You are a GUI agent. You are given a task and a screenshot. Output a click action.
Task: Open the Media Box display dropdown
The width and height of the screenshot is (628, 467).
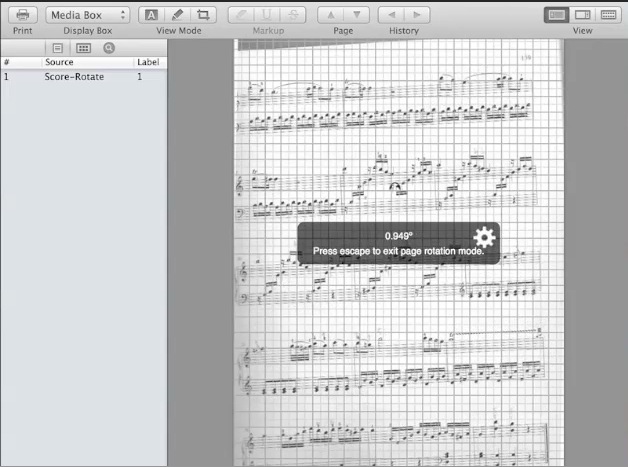pos(88,15)
